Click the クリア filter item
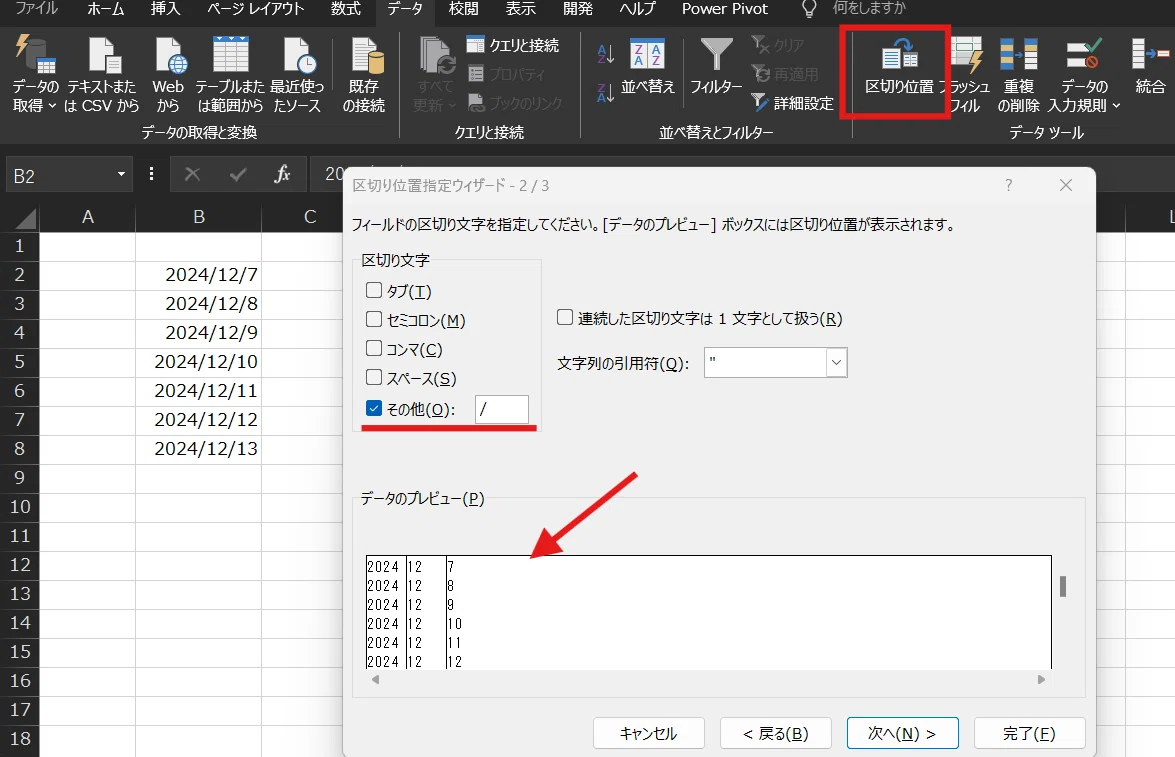Viewport: 1175px width, 757px height. pyautogui.click(x=777, y=45)
